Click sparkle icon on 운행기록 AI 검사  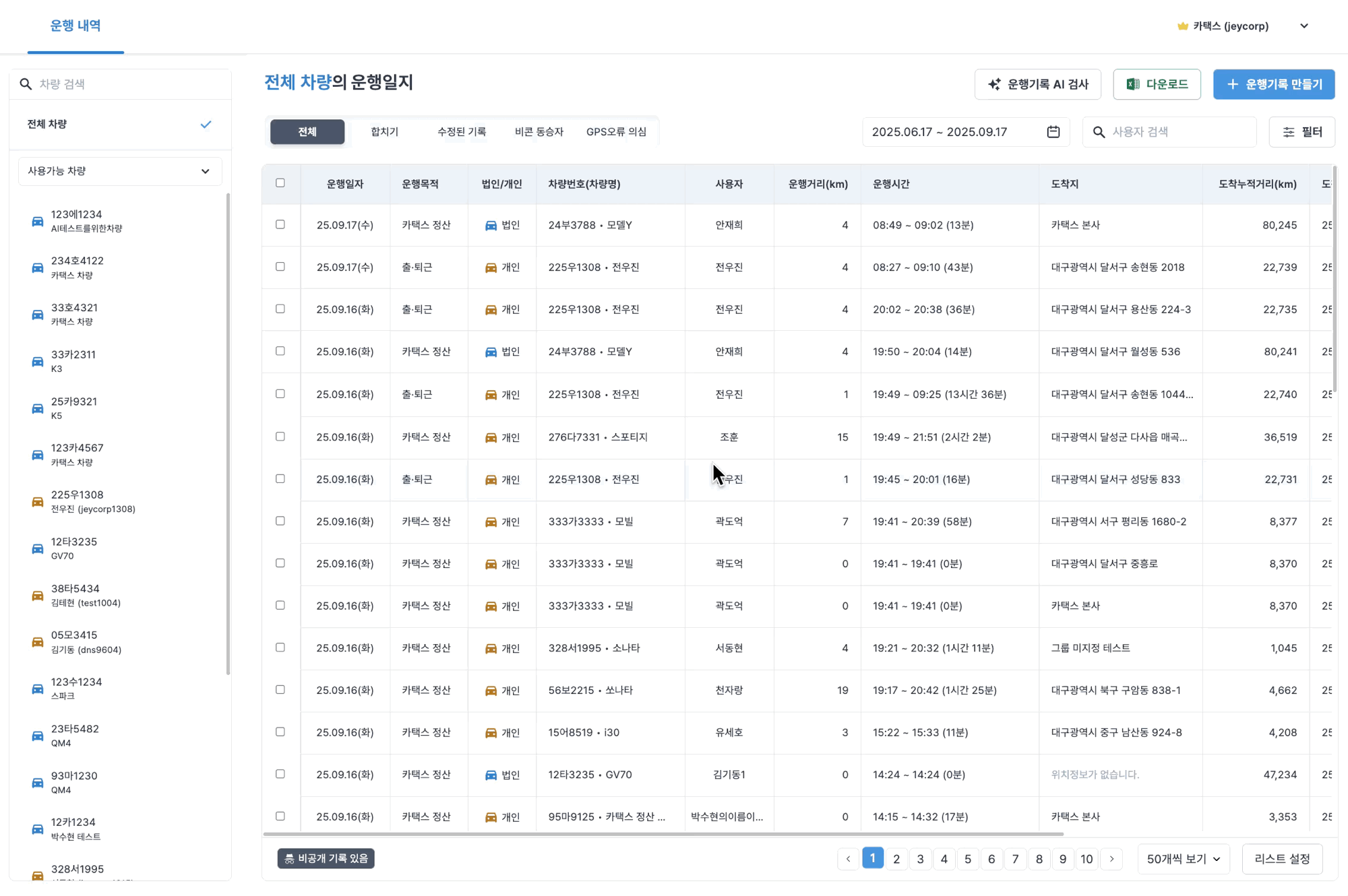(994, 84)
